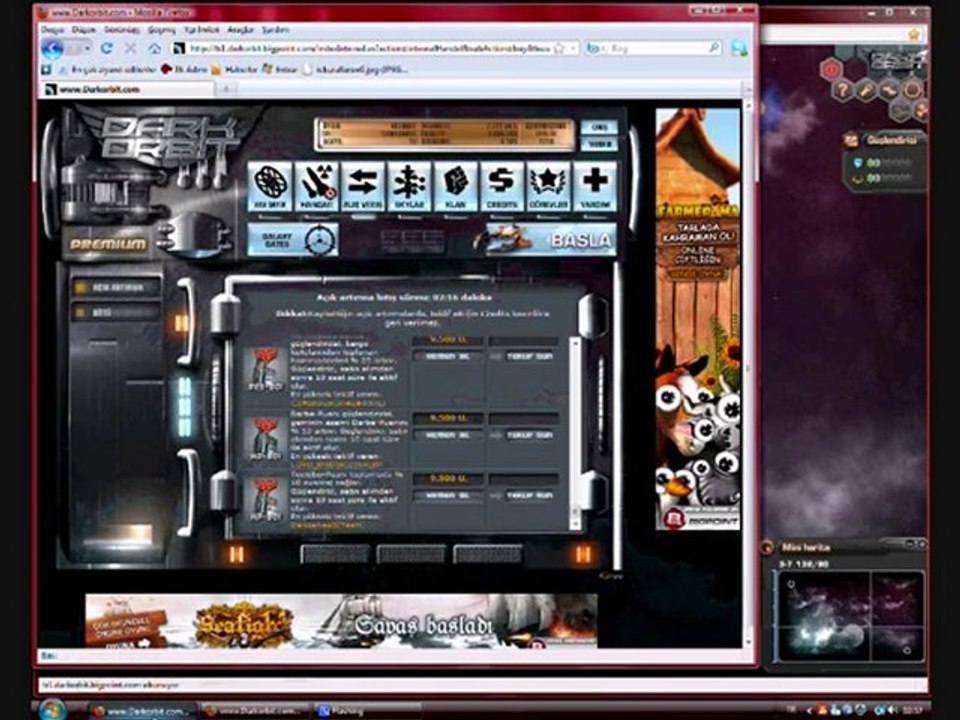Screen dimensions: 960x720
Task: Select the Açık Artırma sidebar entry
Action: coord(116,287)
